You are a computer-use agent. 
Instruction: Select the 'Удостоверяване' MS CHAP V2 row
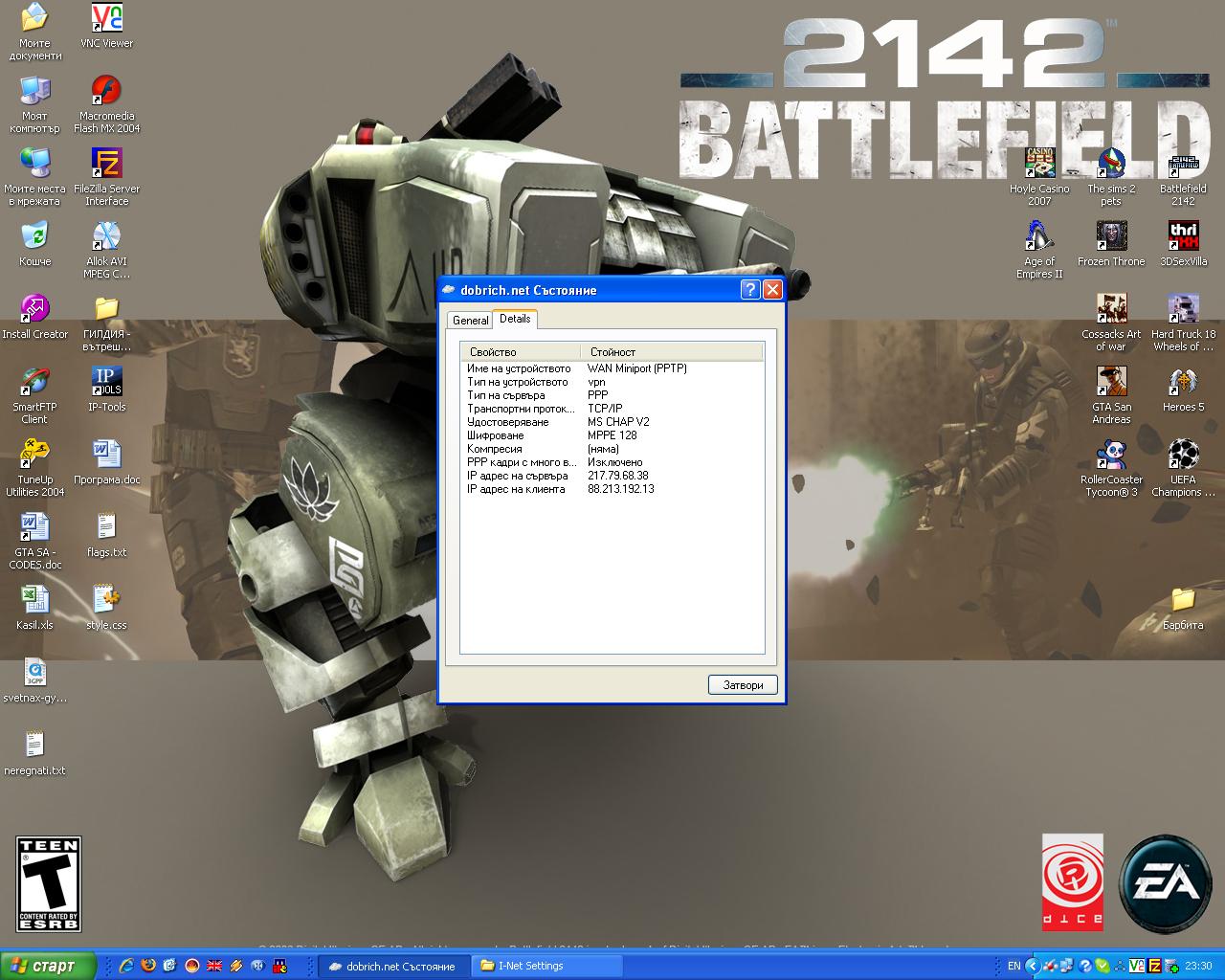[x=612, y=422]
